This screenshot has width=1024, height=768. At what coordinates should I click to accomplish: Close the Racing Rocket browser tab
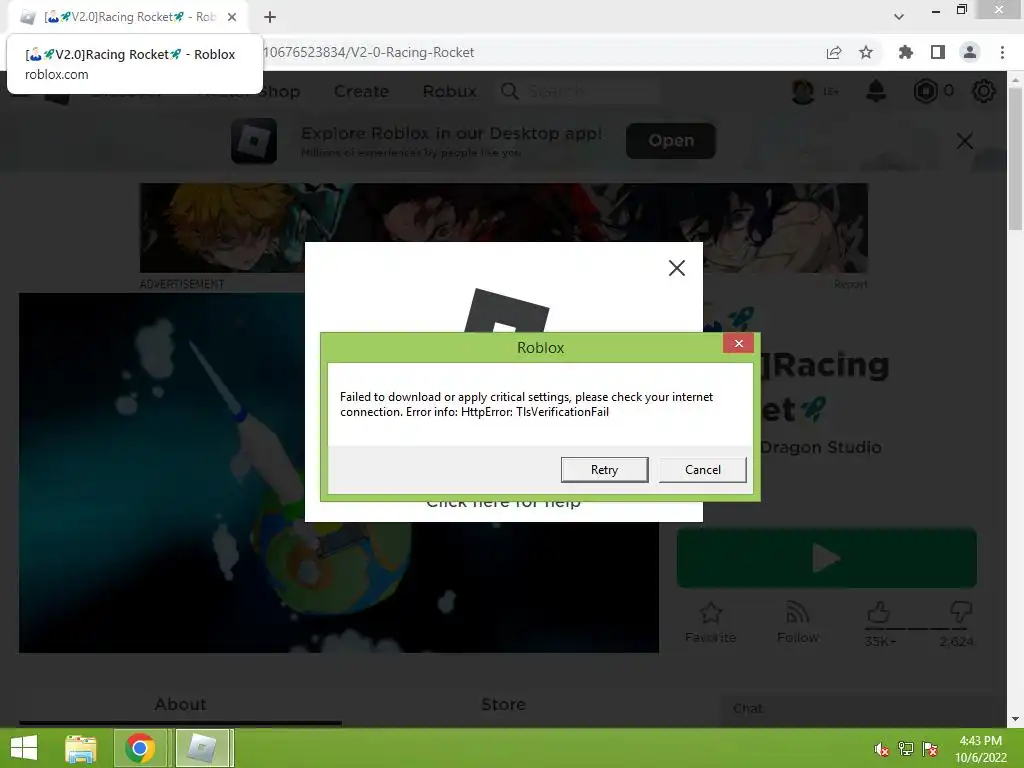pos(232,17)
